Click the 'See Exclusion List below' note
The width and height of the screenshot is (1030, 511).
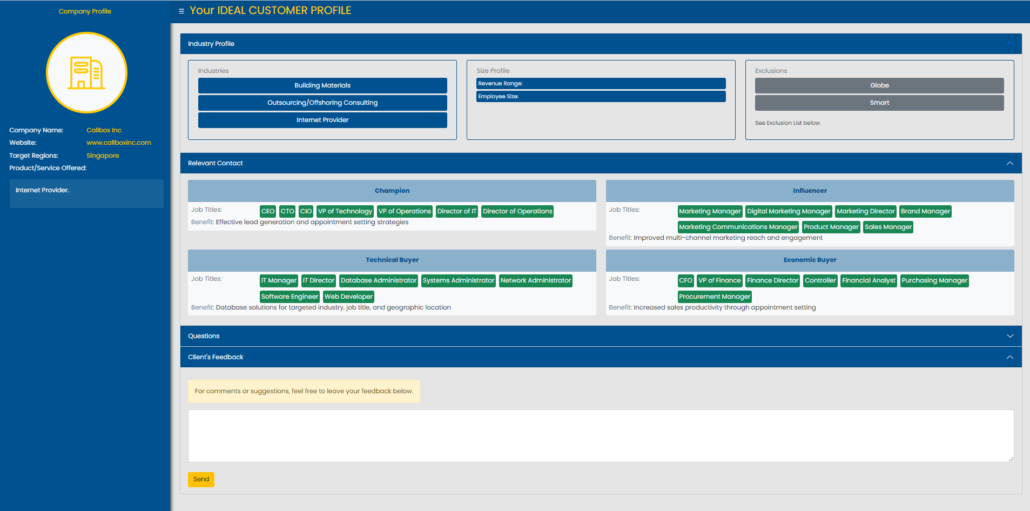point(788,123)
